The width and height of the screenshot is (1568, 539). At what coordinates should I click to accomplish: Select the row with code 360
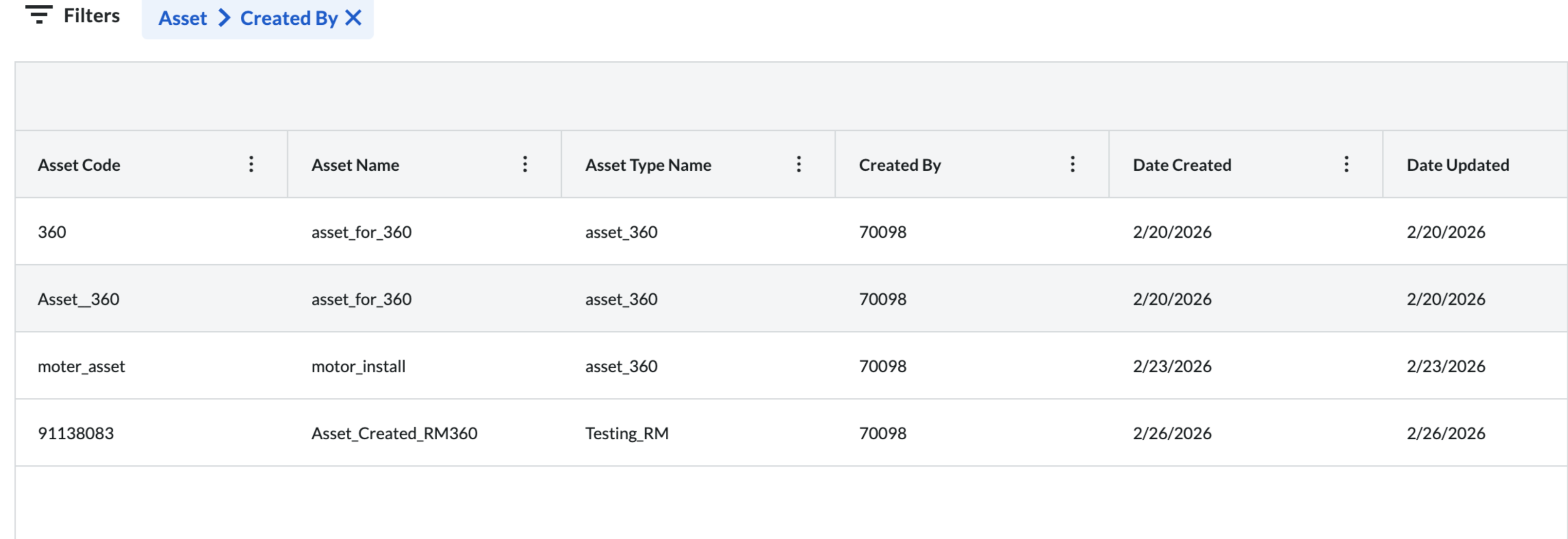click(52, 232)
